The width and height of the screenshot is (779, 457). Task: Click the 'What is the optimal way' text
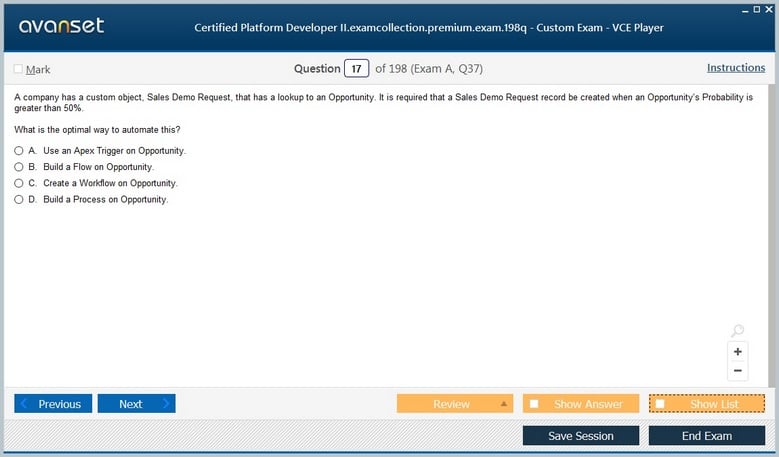97,130
